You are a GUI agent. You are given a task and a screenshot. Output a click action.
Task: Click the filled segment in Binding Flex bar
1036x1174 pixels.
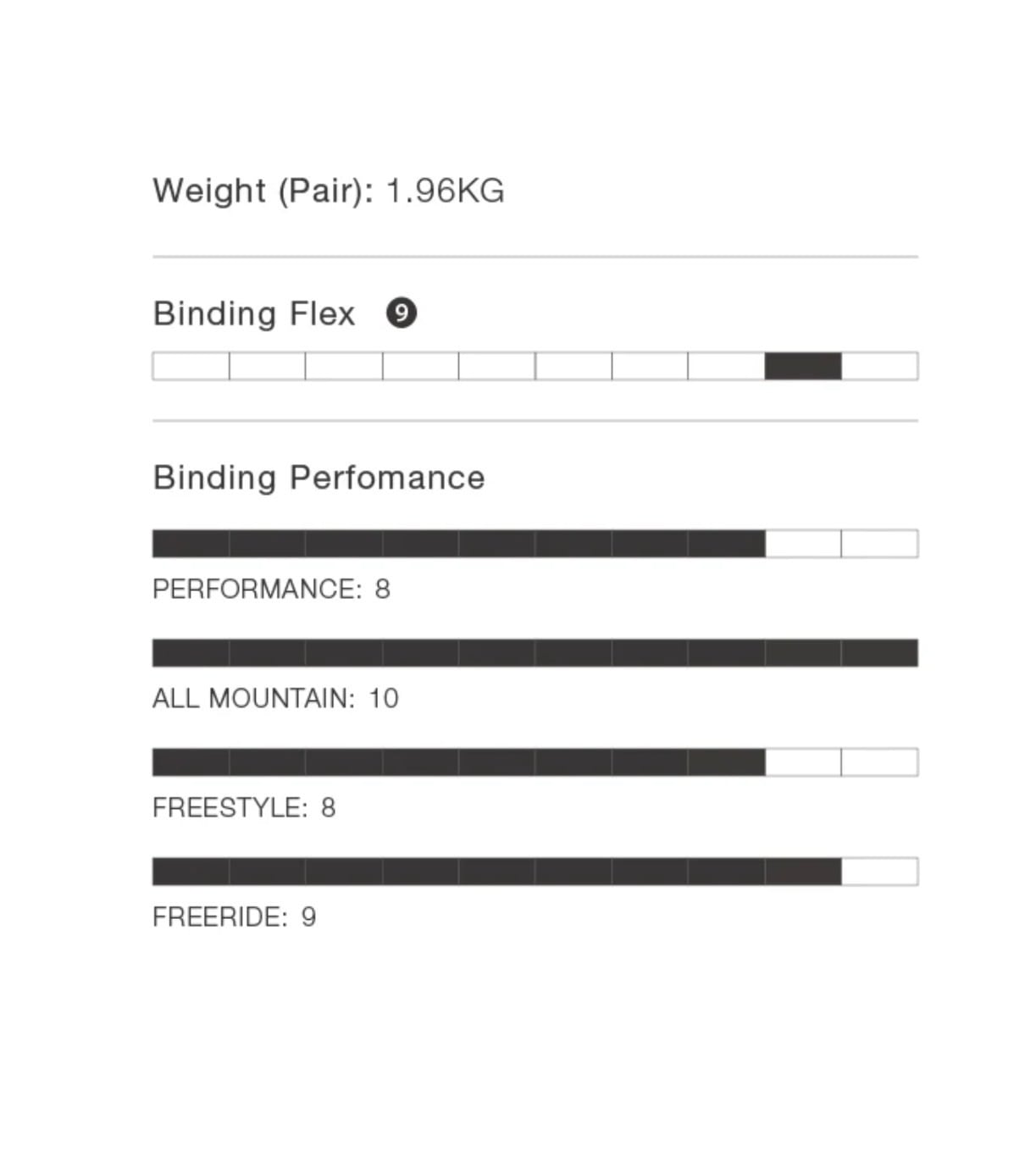coord(803,366)
